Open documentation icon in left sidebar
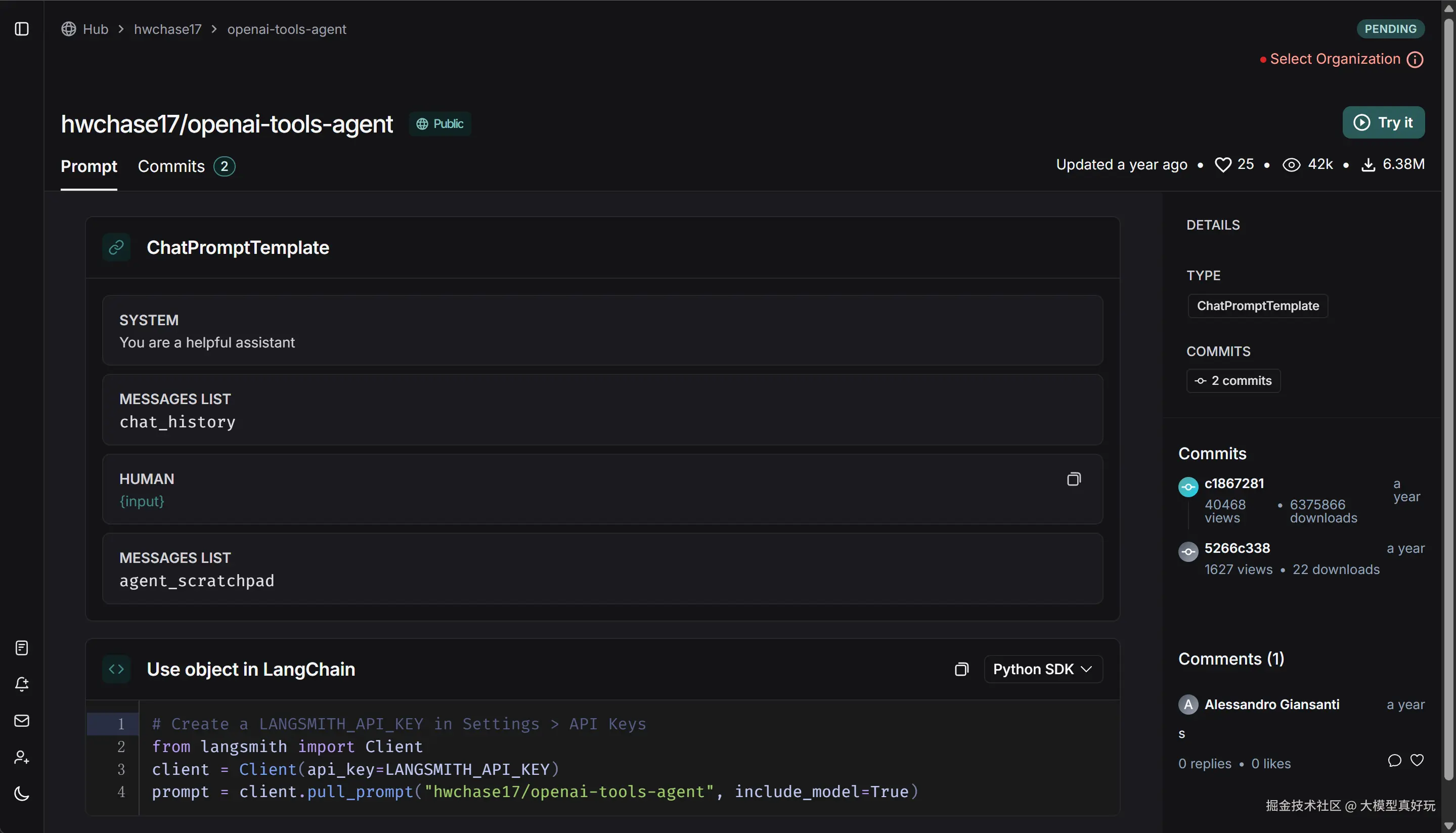Screen dimensions: 1456x833 tap(22, 647)
